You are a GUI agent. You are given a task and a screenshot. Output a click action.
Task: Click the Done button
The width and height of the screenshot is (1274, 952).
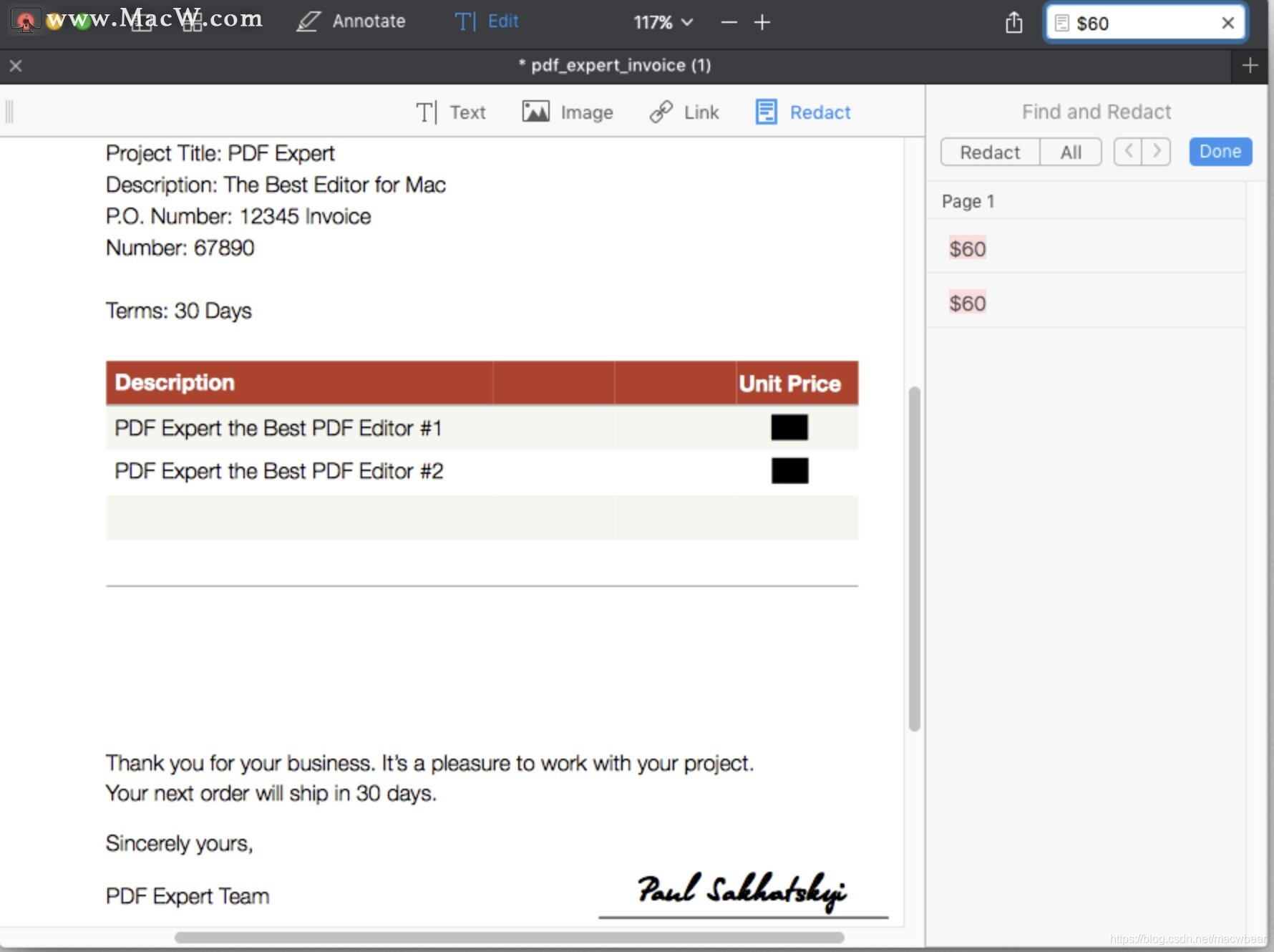(1220, 152)
